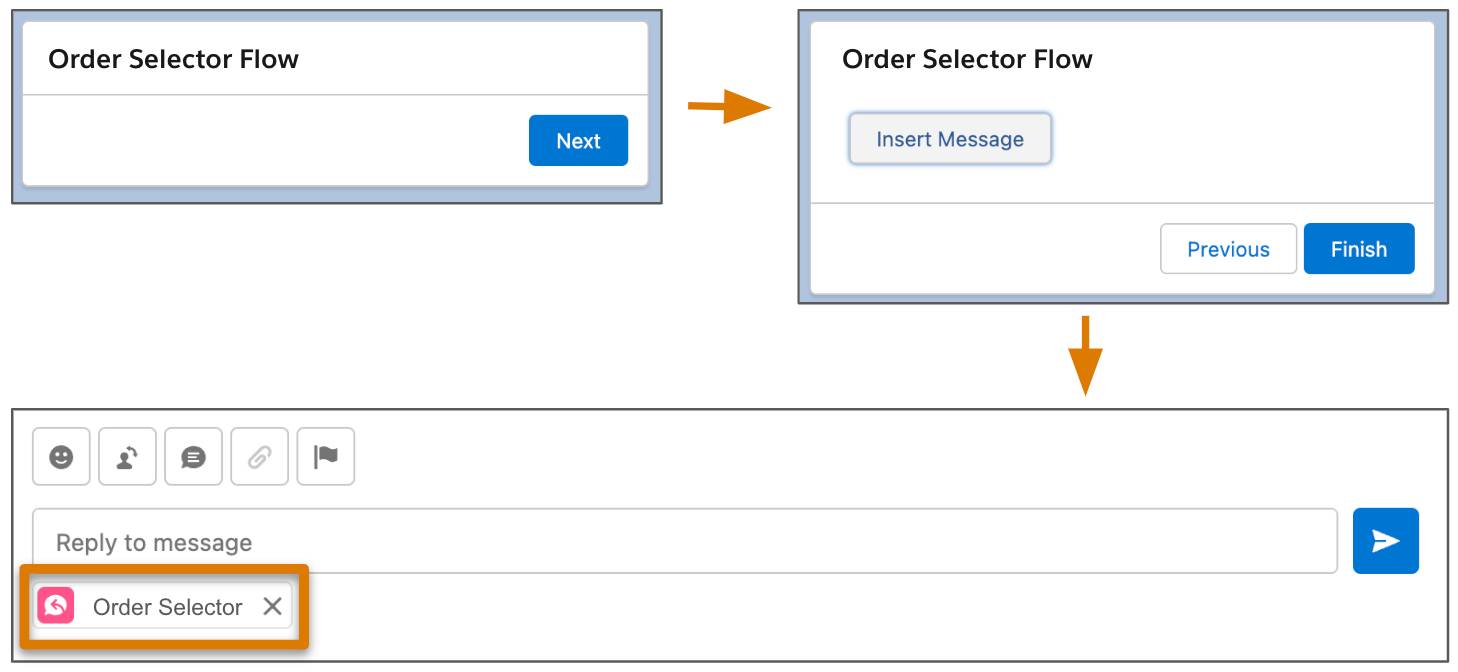Open the emoji picker icon
Image resolution: width=1458 pixels, height=672 pixels.
[61, 457]
